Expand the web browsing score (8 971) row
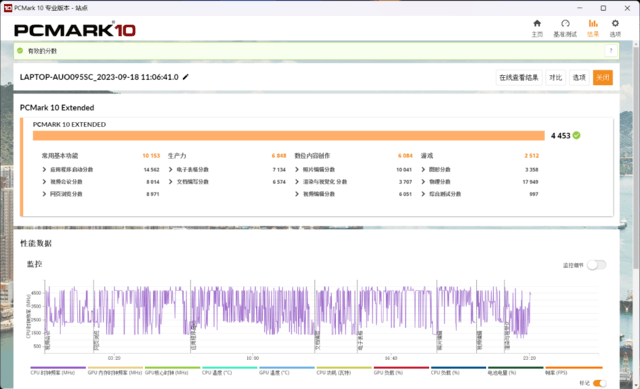640x389 pixels. tap(44, 194)
